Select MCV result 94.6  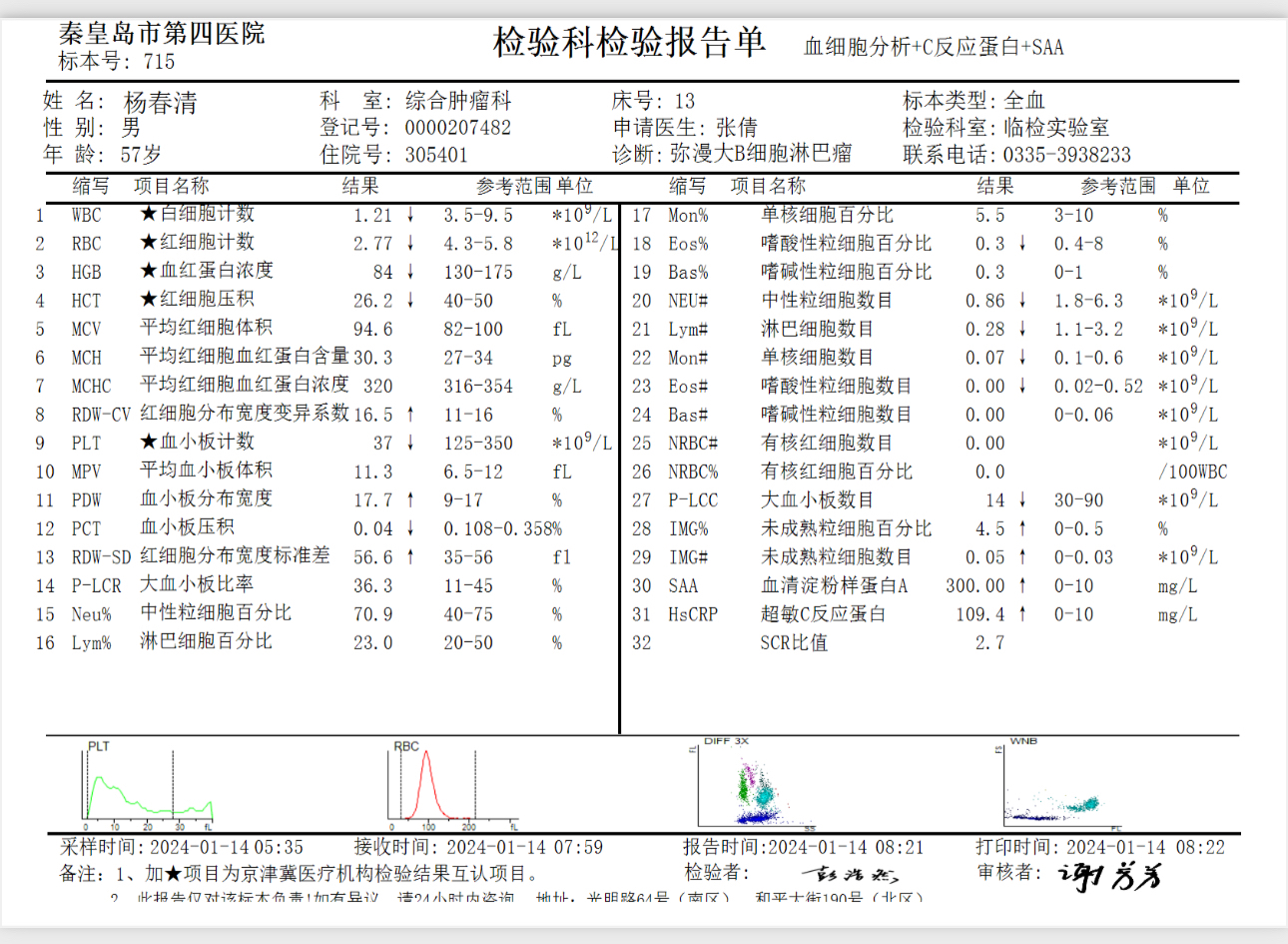coord(372,329)
